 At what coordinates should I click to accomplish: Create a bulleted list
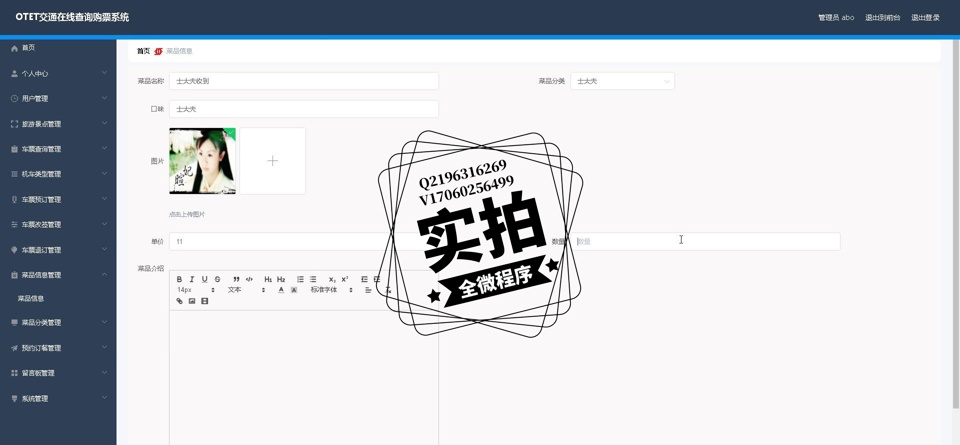[x=313, y=279]
